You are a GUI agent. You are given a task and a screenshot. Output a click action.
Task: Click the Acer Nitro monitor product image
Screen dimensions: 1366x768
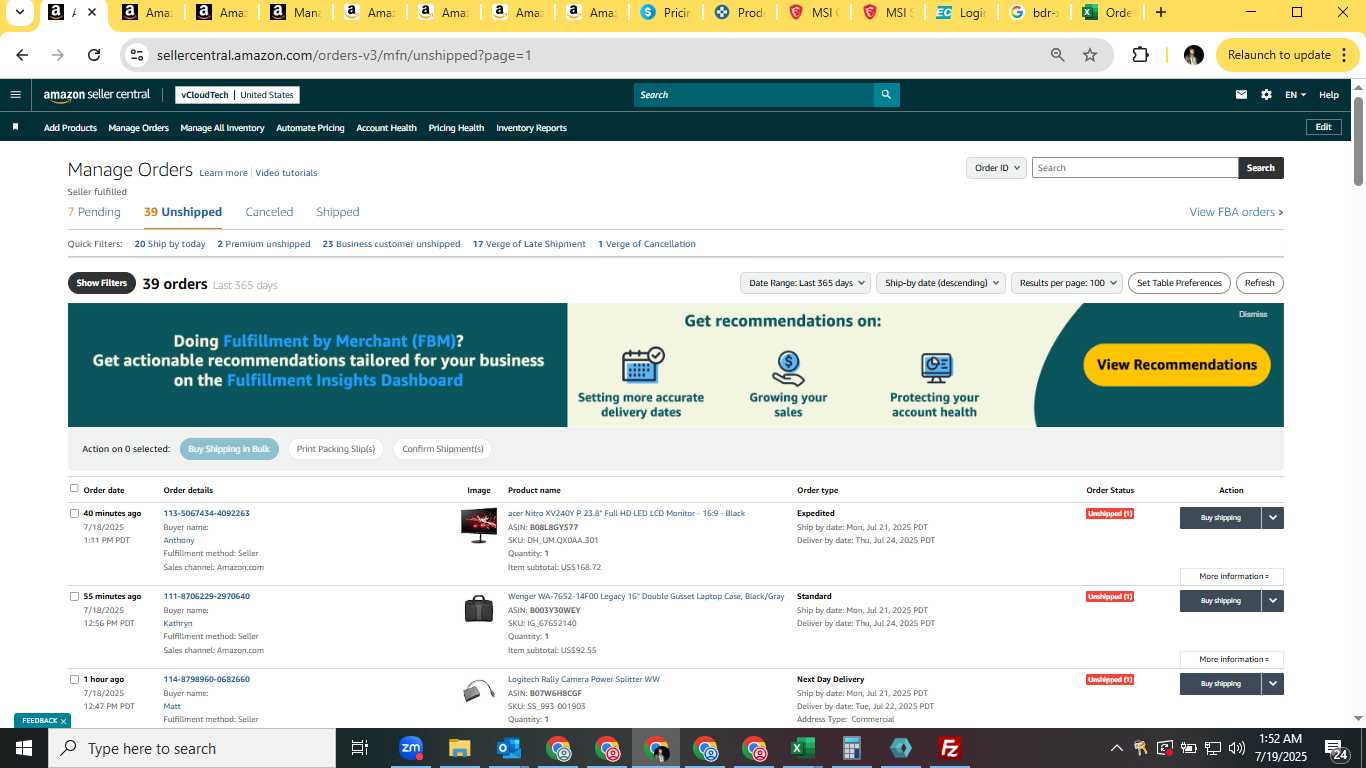tap(479, 525)
